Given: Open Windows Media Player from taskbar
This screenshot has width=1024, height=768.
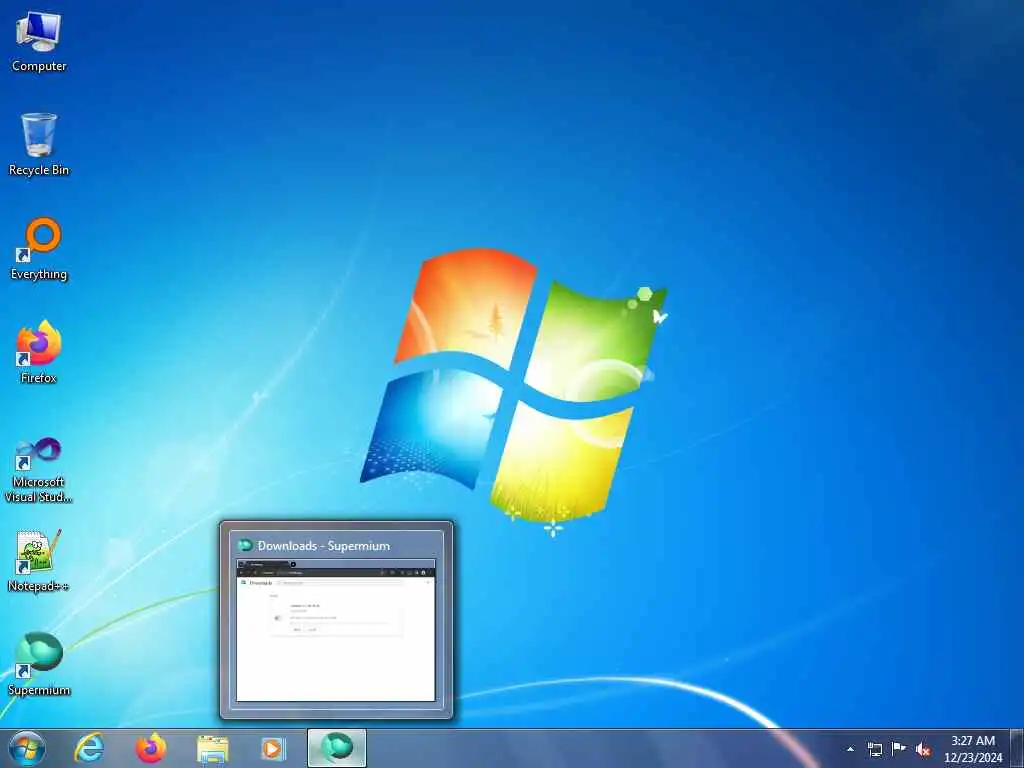Looking at the screenshot, I should [274, 748].
